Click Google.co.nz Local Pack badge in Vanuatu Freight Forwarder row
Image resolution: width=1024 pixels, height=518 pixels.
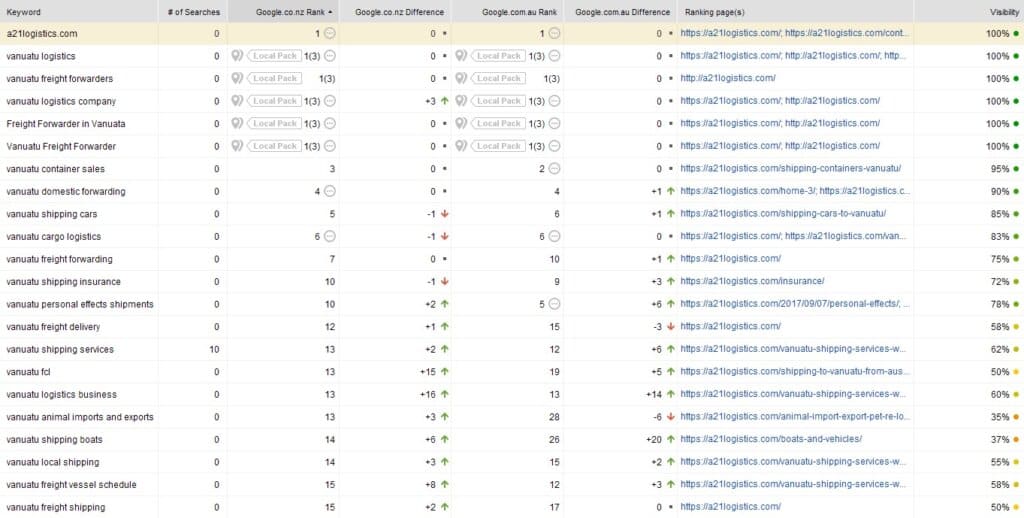point(274,146)
